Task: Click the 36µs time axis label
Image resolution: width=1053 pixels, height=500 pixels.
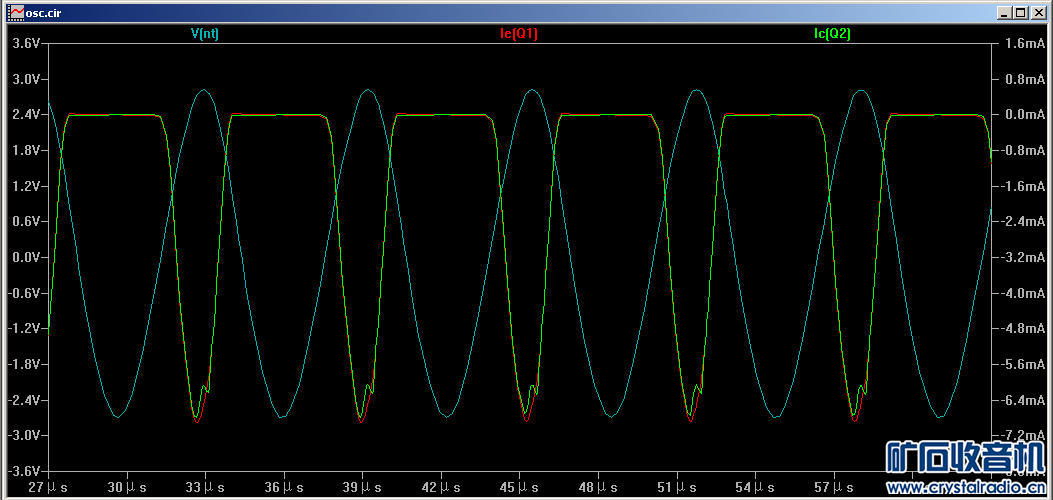Action: [x=284, y=486]
